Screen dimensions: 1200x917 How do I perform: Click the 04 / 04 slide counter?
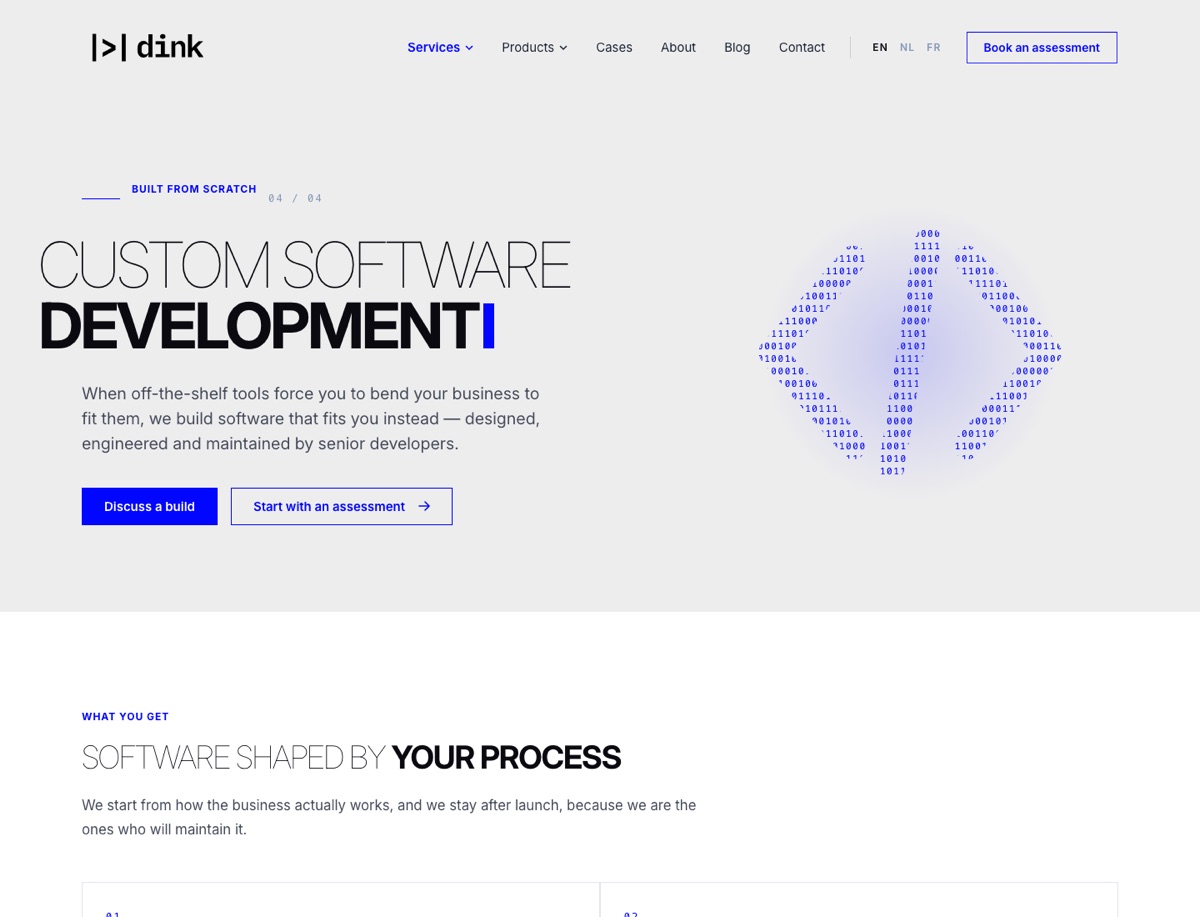tap(295, 198)
